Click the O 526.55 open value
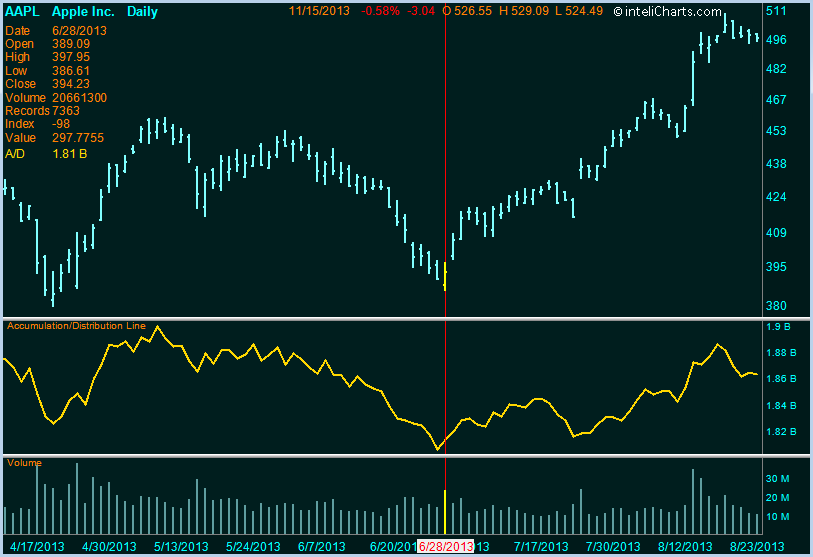Viewport: 813px width, 557px height. click(x=467, y=11)
